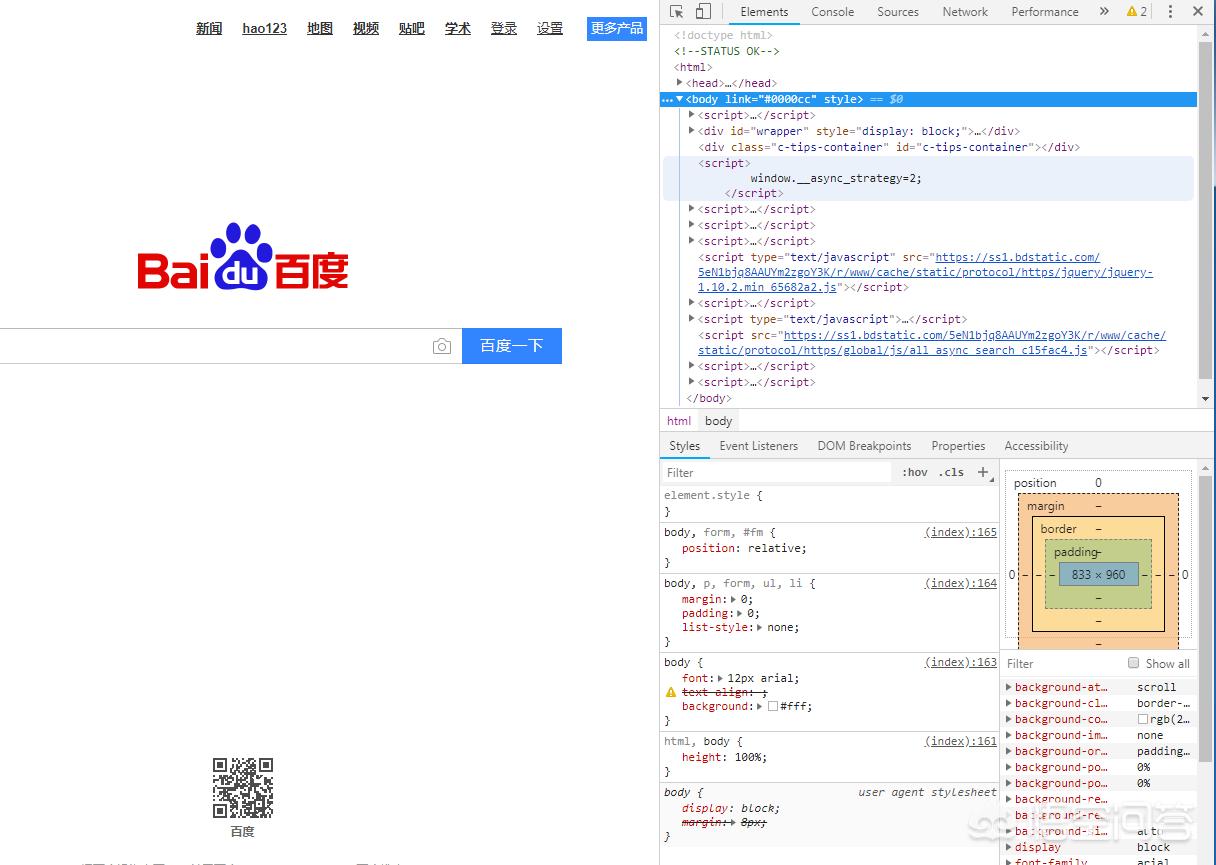1216x865 pixels.
Task: Open source link (index):164
Action: [x=960, y=583]
